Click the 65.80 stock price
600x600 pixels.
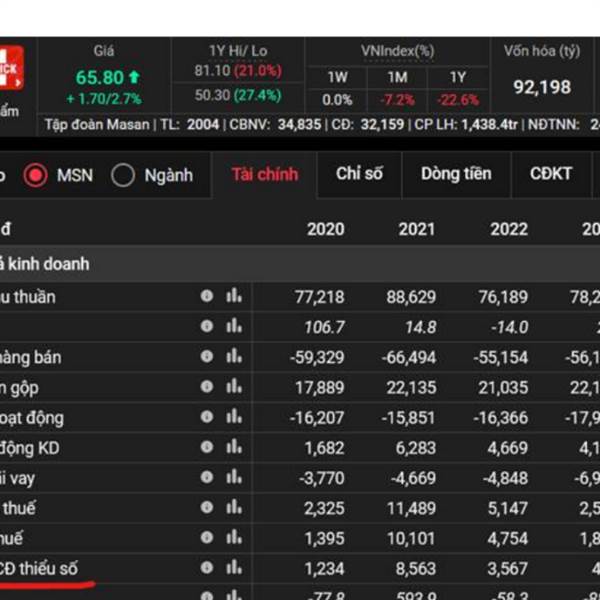coord(99,78)
